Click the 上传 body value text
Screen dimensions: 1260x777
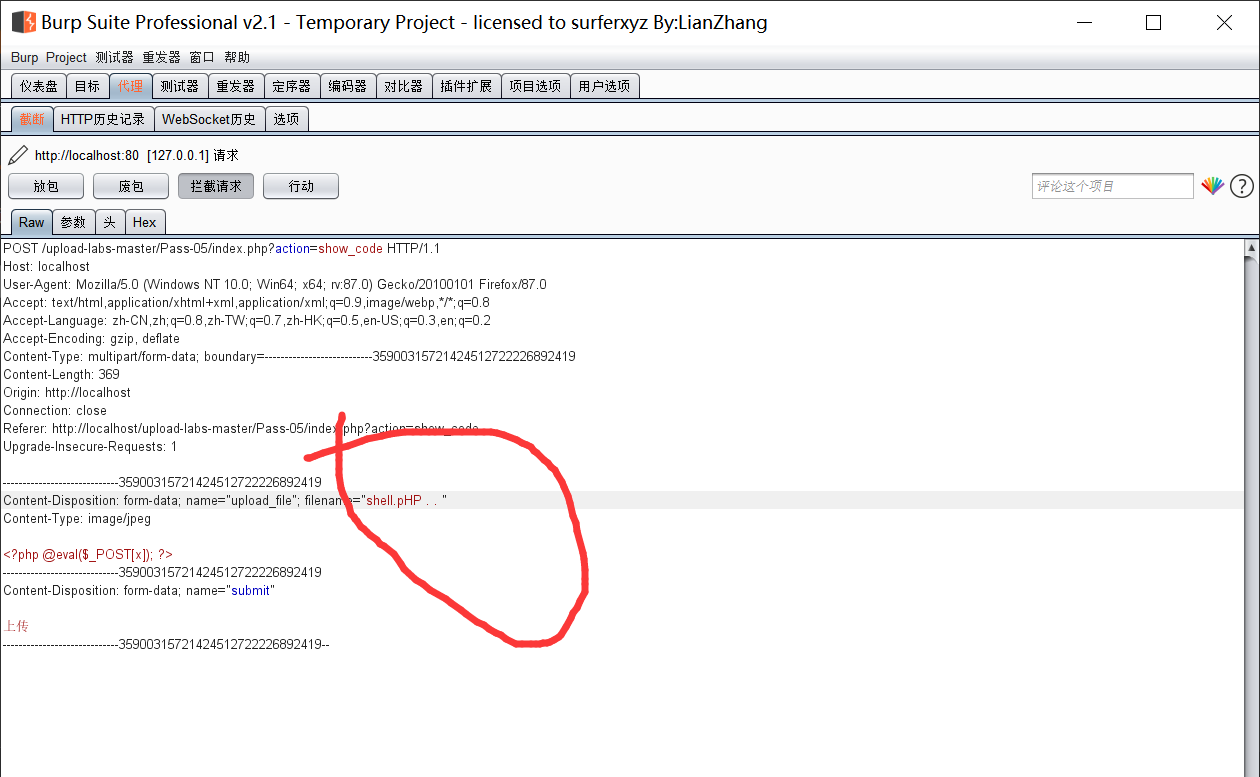click(16, 626)
